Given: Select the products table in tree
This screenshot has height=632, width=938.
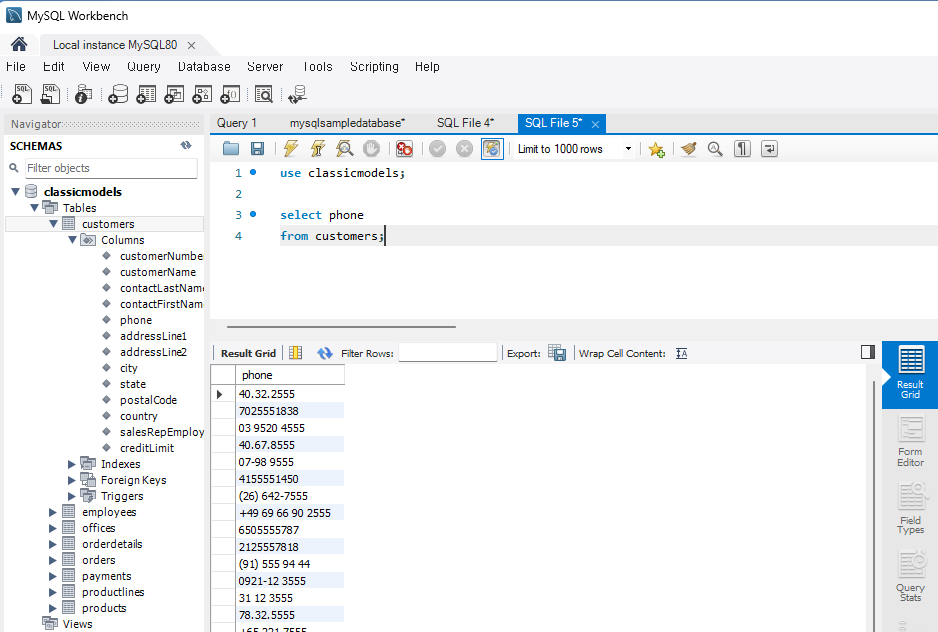Looking at the screenshot, I should click(x=104, y=608).
